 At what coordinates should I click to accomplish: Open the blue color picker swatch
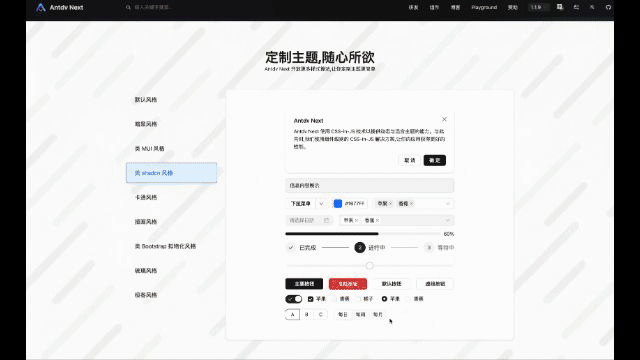click(338, 204)
